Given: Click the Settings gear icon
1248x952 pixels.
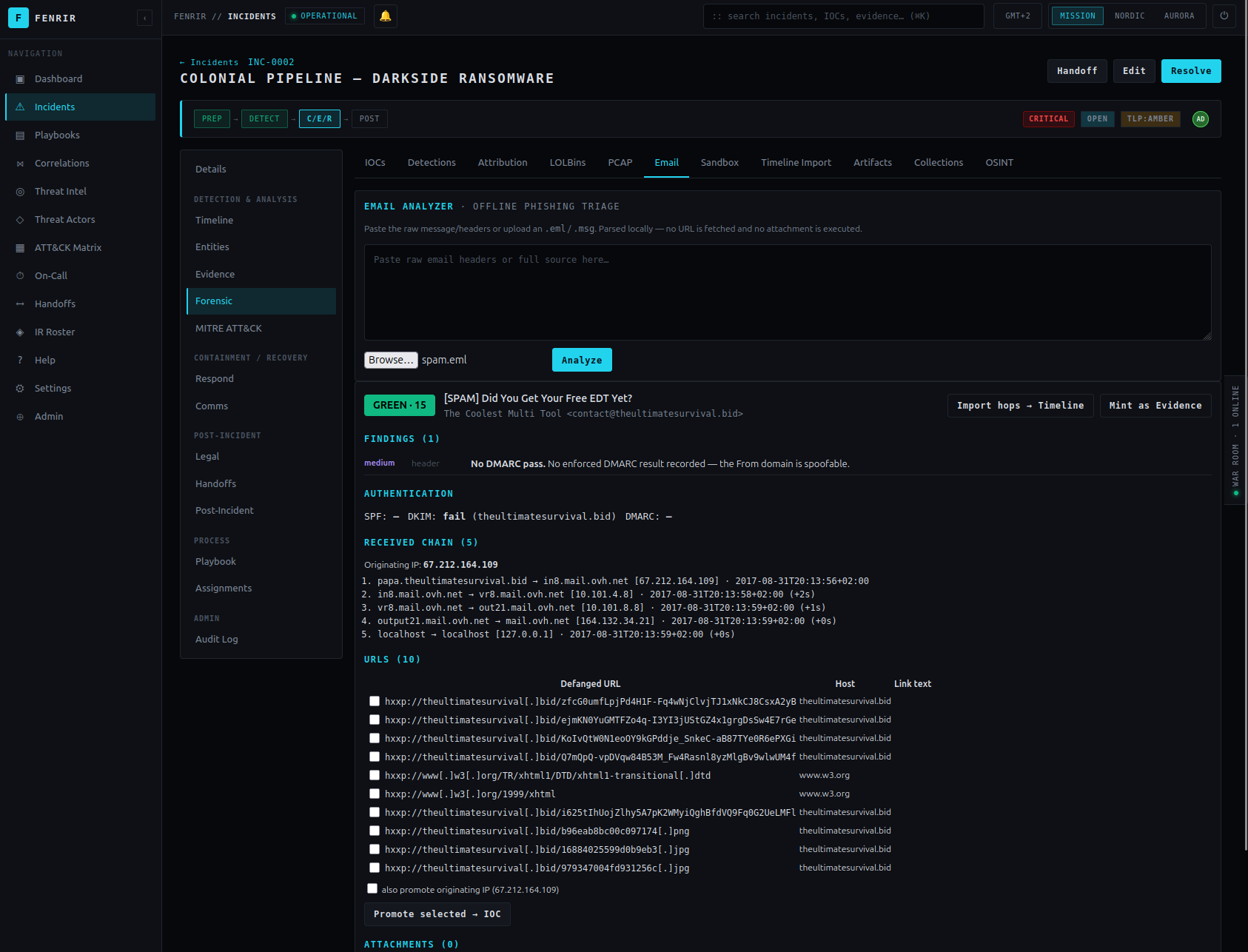Looking at the screenshot, I should [20, 389].
